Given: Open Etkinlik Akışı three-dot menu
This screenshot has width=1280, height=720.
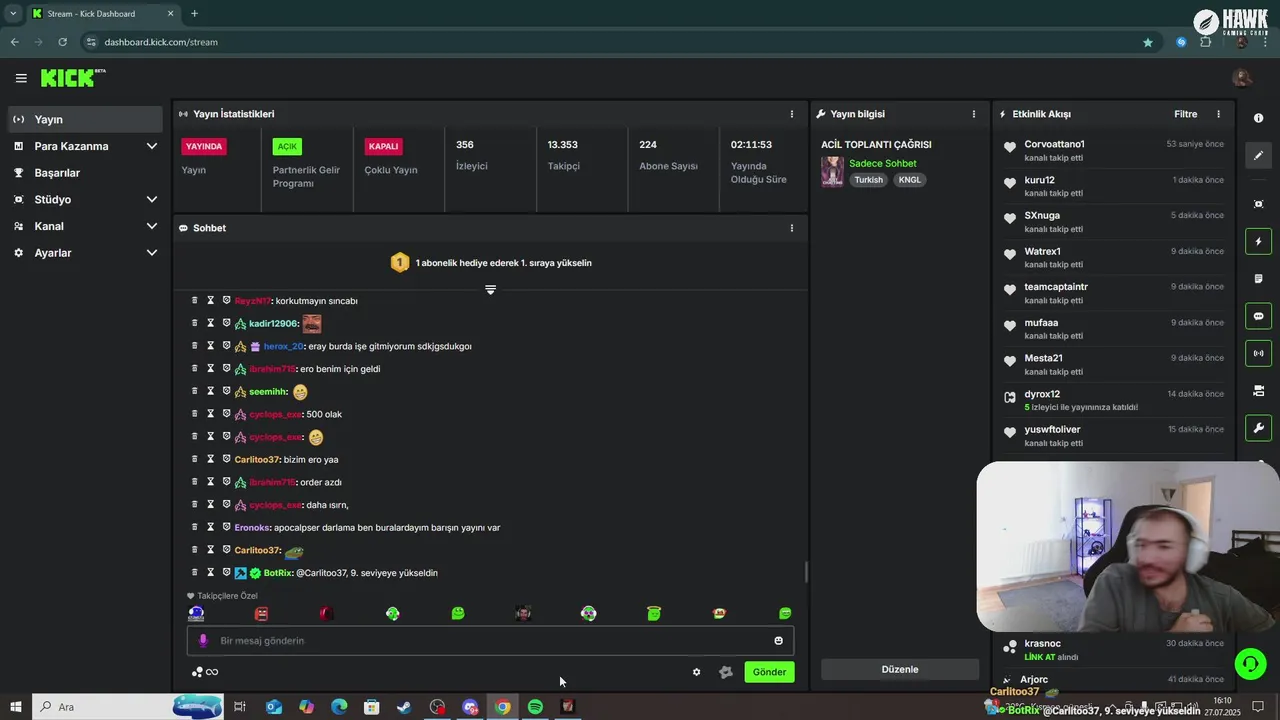Looking at the screenshot, I should (1218, 114).
